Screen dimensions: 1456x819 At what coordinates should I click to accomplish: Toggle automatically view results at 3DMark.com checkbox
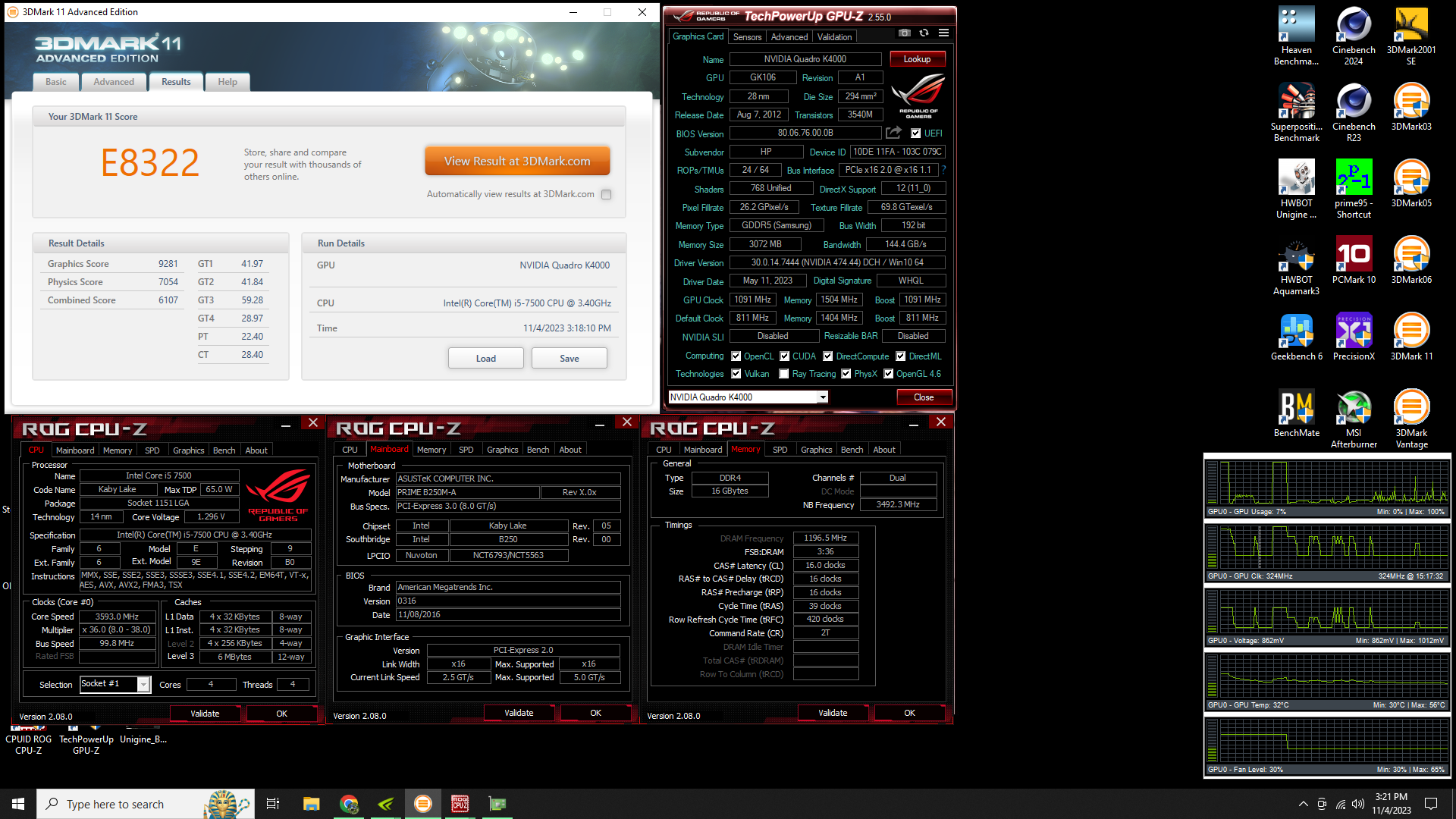606,194
